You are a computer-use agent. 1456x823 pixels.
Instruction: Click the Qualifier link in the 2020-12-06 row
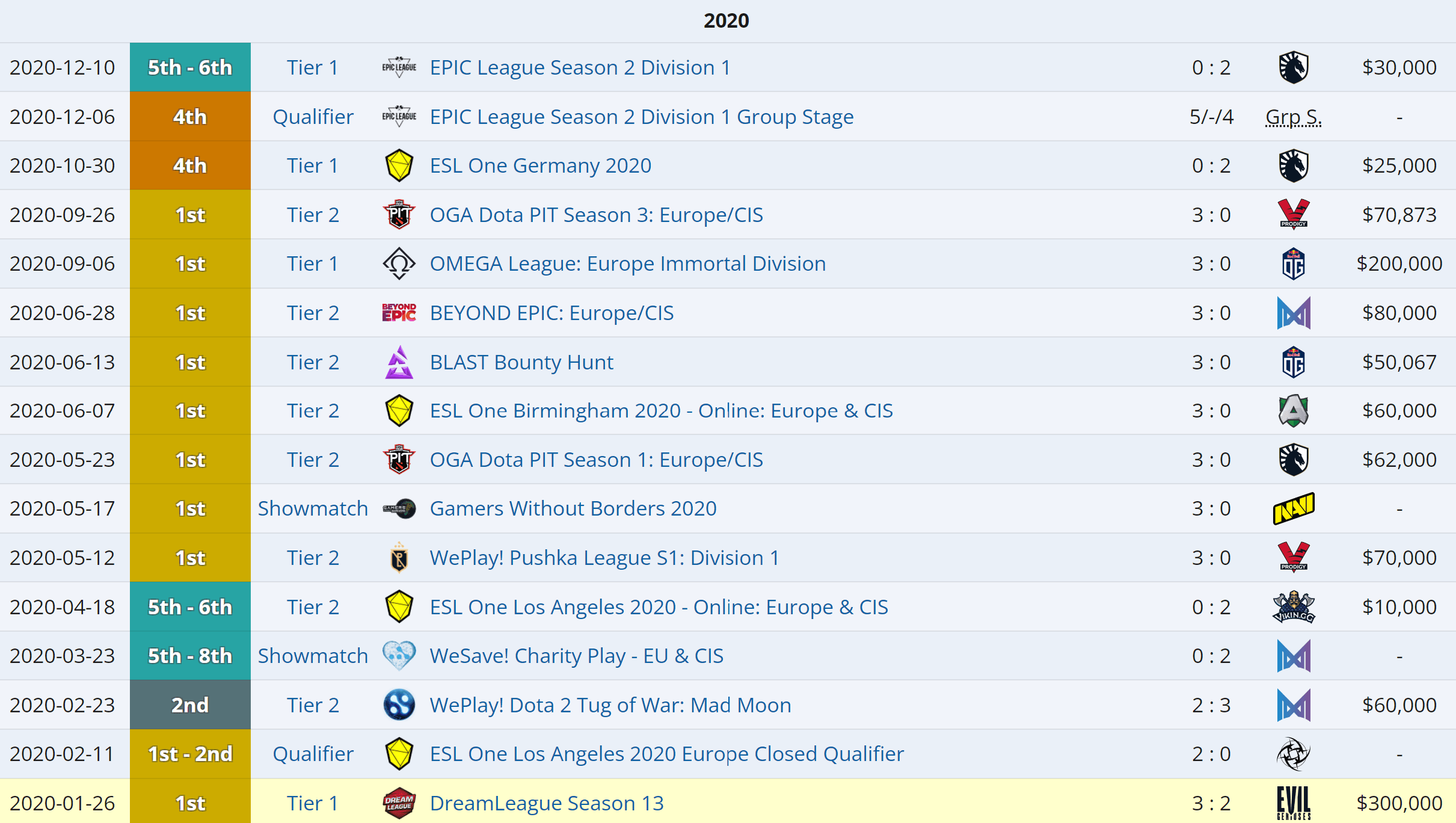(313, 117)
